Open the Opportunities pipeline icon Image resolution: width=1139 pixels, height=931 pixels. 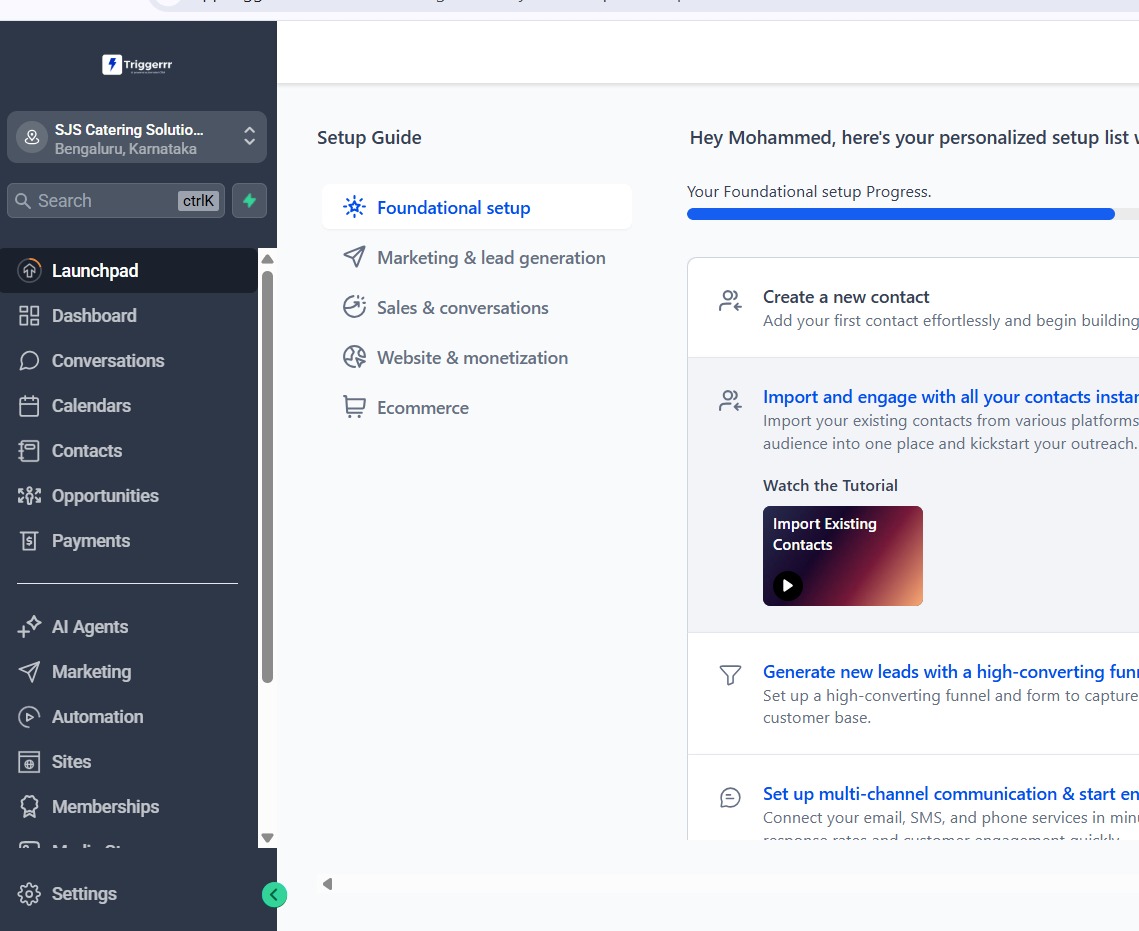29,496
